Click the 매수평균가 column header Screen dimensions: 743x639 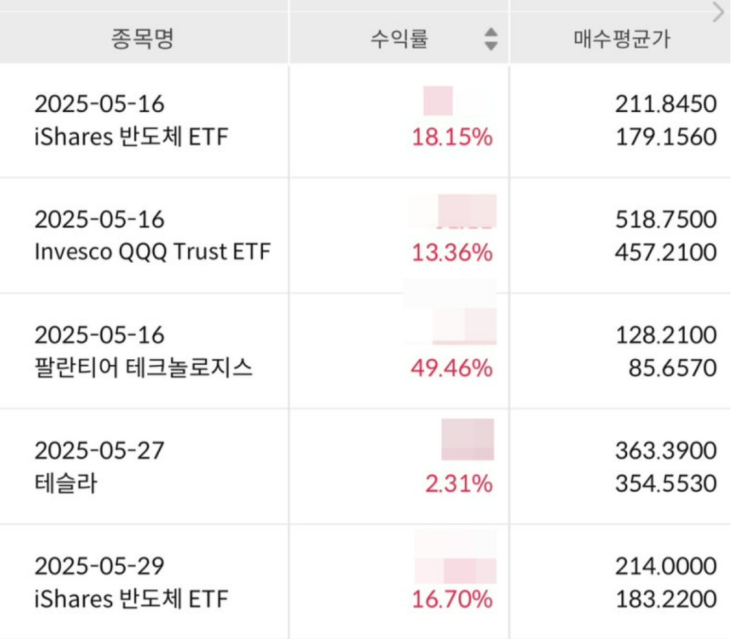[x=621, y=38]
